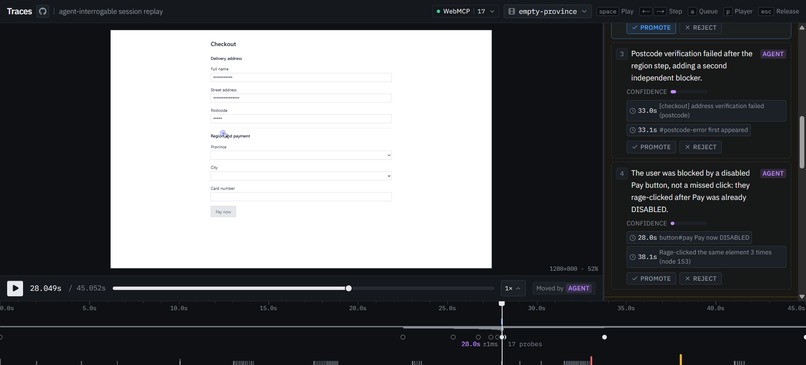This screenshot has width=806, height=365.
Task: Click the red event tick on timeline
Action: 591,360
